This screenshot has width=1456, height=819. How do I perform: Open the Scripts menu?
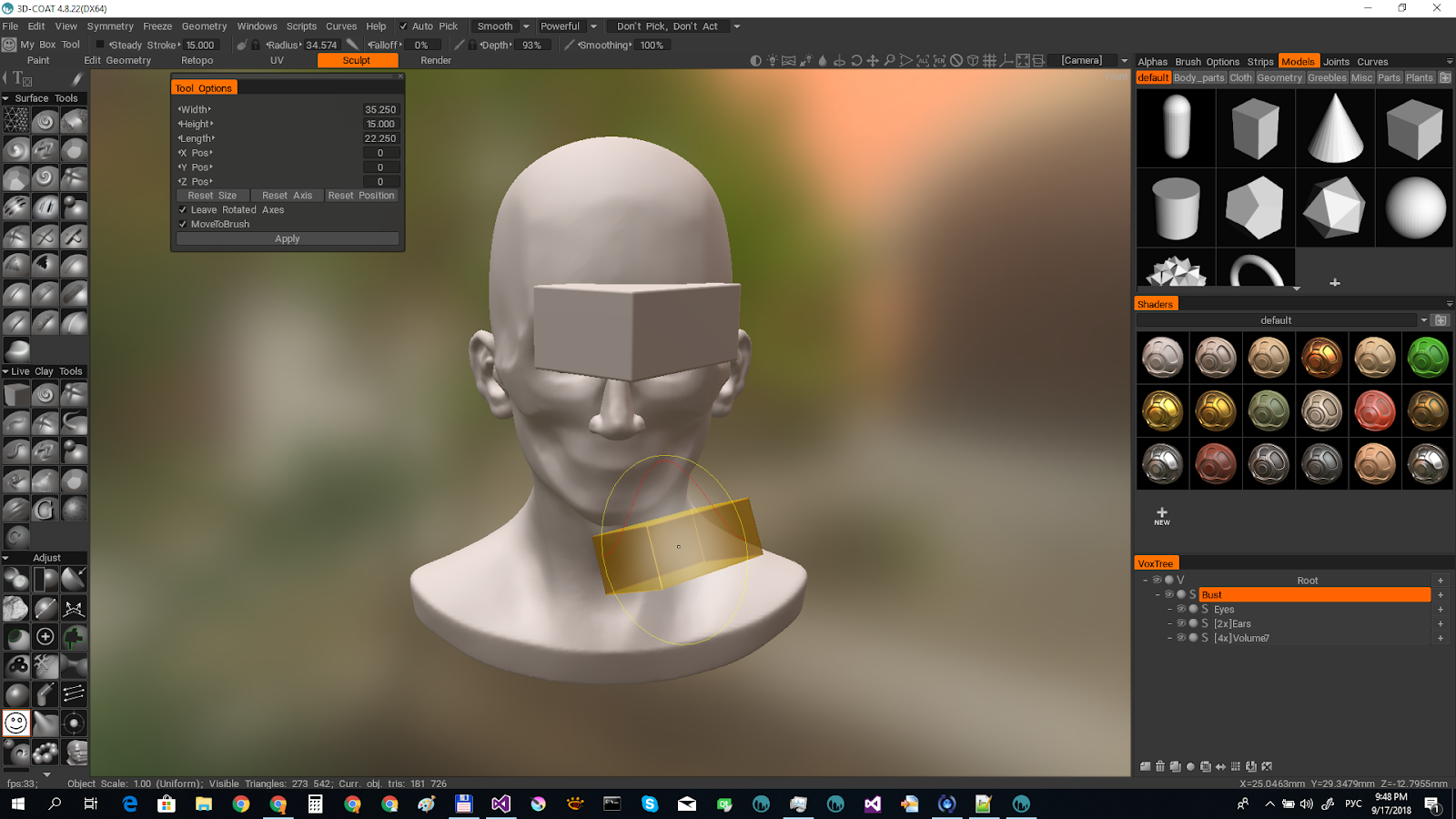301,26
